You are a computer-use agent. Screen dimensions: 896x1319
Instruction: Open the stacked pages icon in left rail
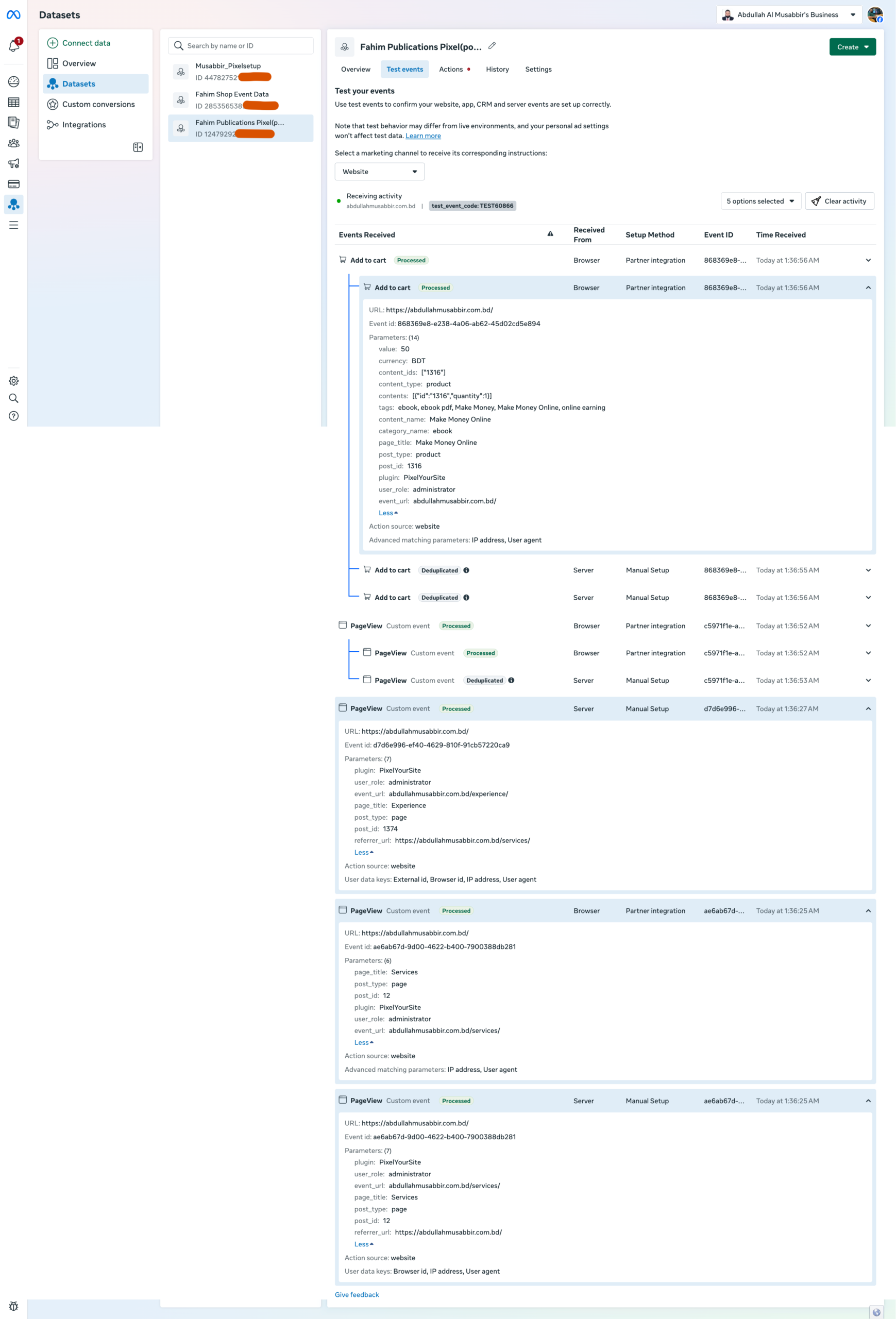coord(13,123)
